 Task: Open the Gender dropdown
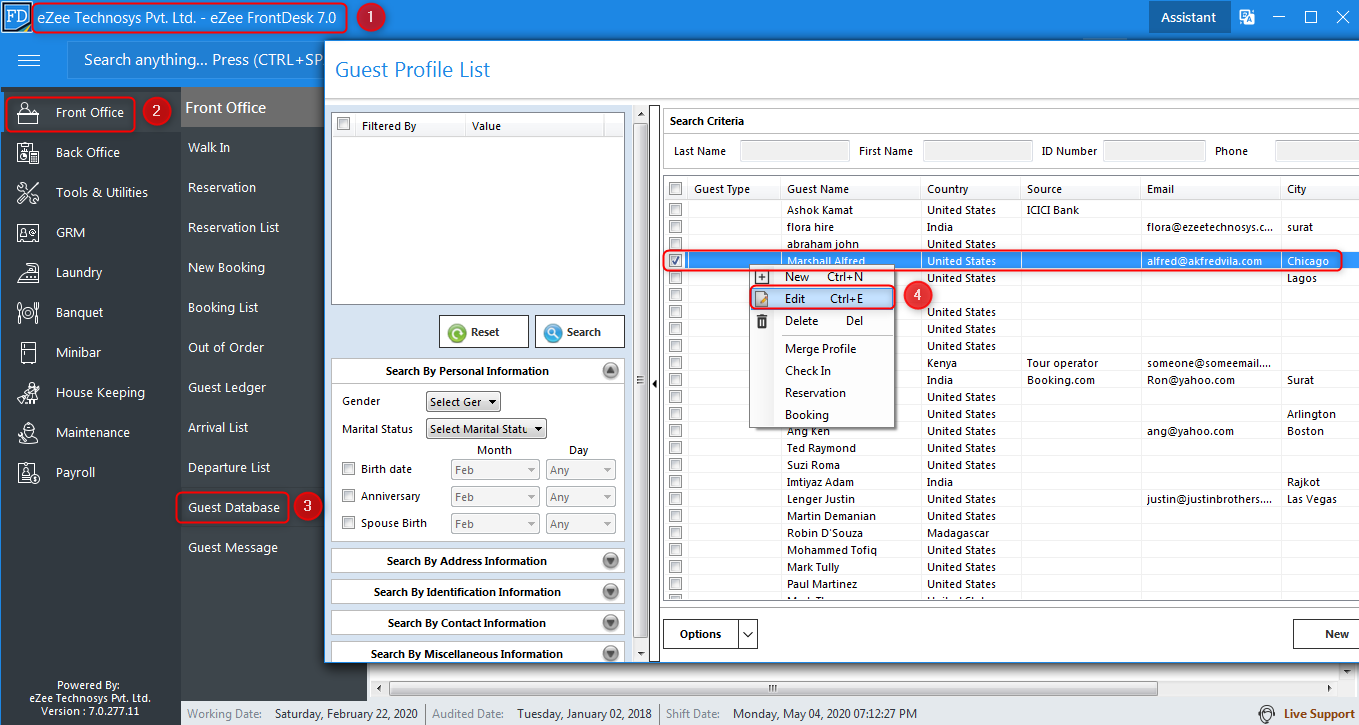463,402
